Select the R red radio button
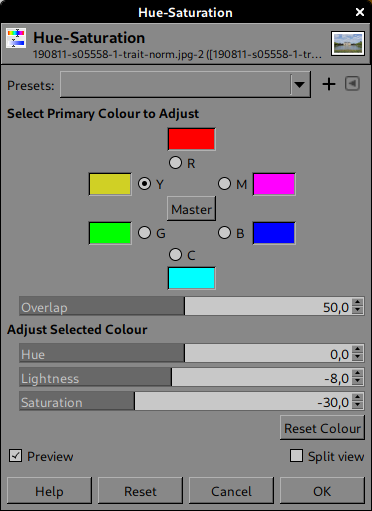 tap(176, 163)
